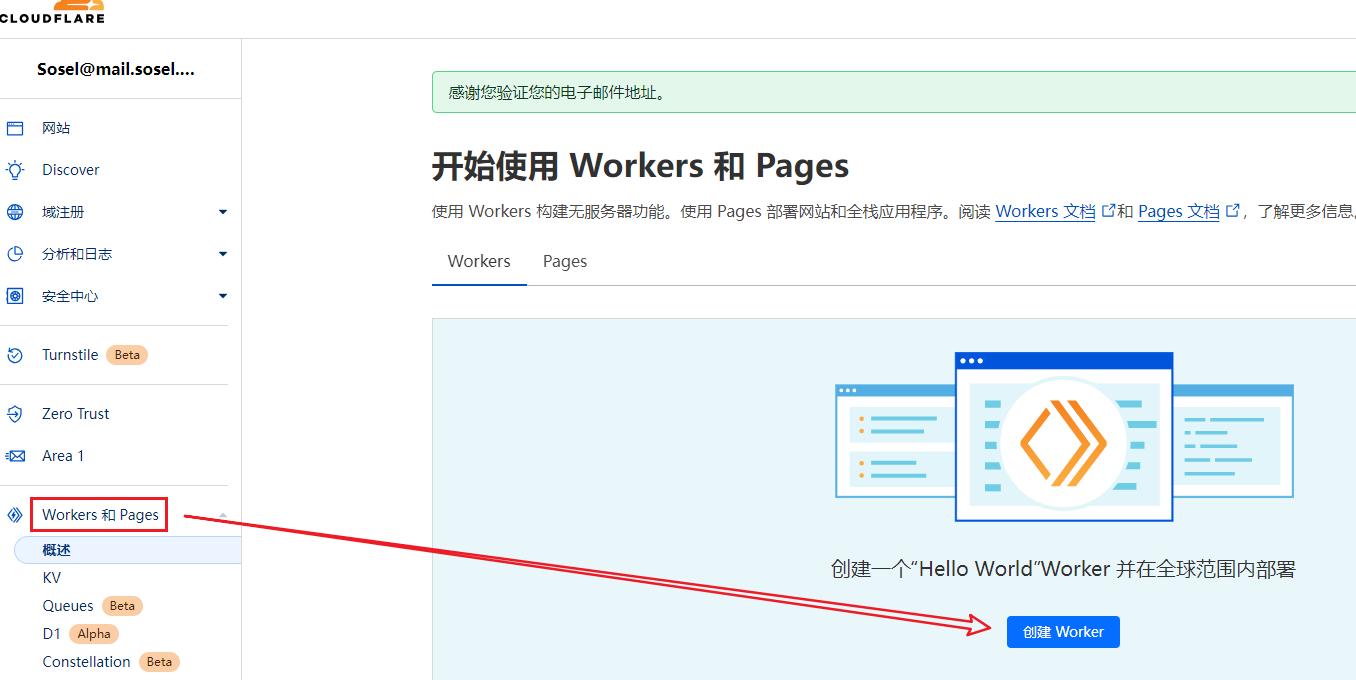Expand the 分析和日志 dropdown arrow
This screenshot has height=680, width=1356.
(223, 254)
